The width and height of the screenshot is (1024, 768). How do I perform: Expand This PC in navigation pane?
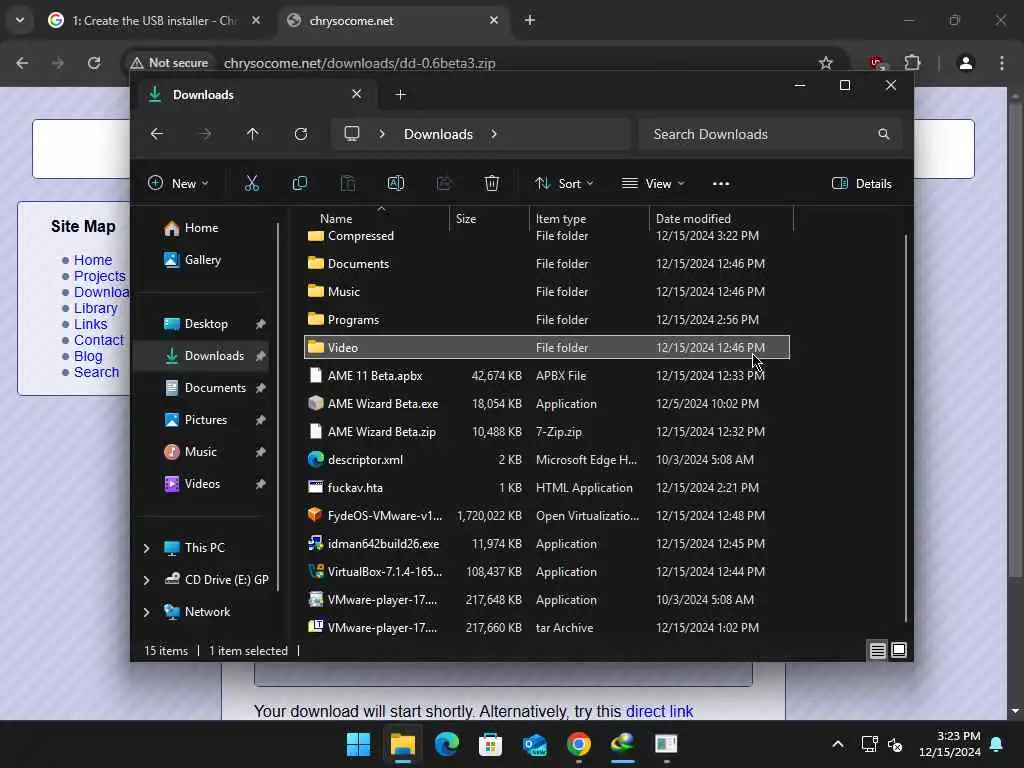pyautogui.click(x=146, y=548)
